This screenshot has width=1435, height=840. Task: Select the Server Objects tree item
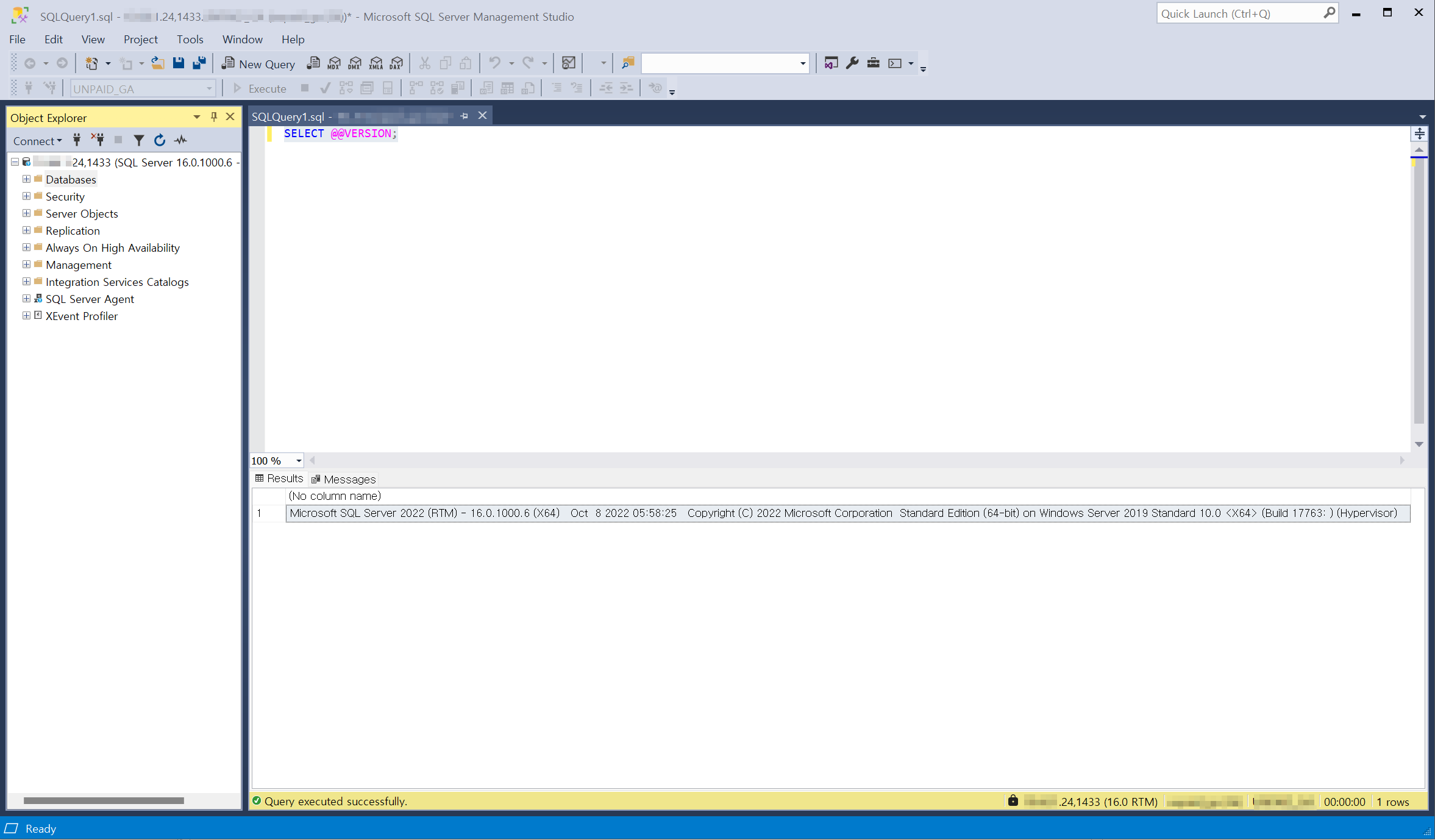82,213
